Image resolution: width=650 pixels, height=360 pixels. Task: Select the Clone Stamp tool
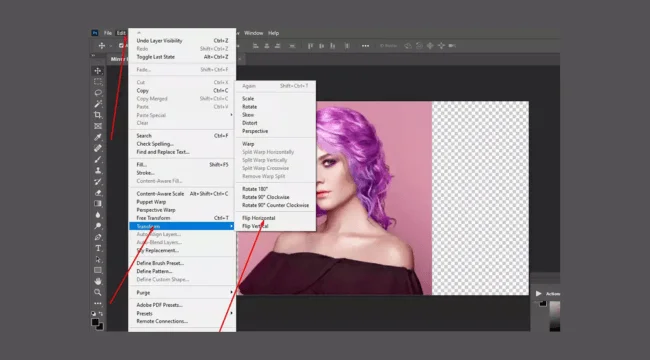[98, 170]
